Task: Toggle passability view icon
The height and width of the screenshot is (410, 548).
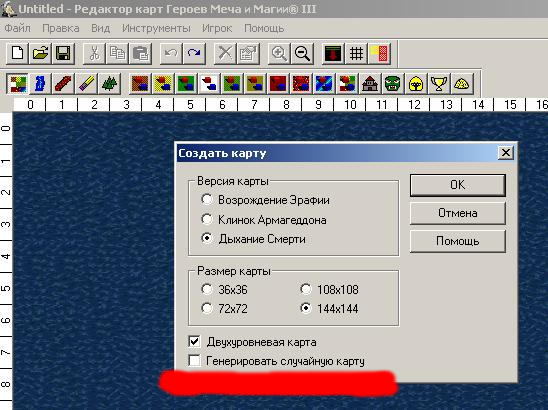Action: pyautogui.click(x=379, y=53)
